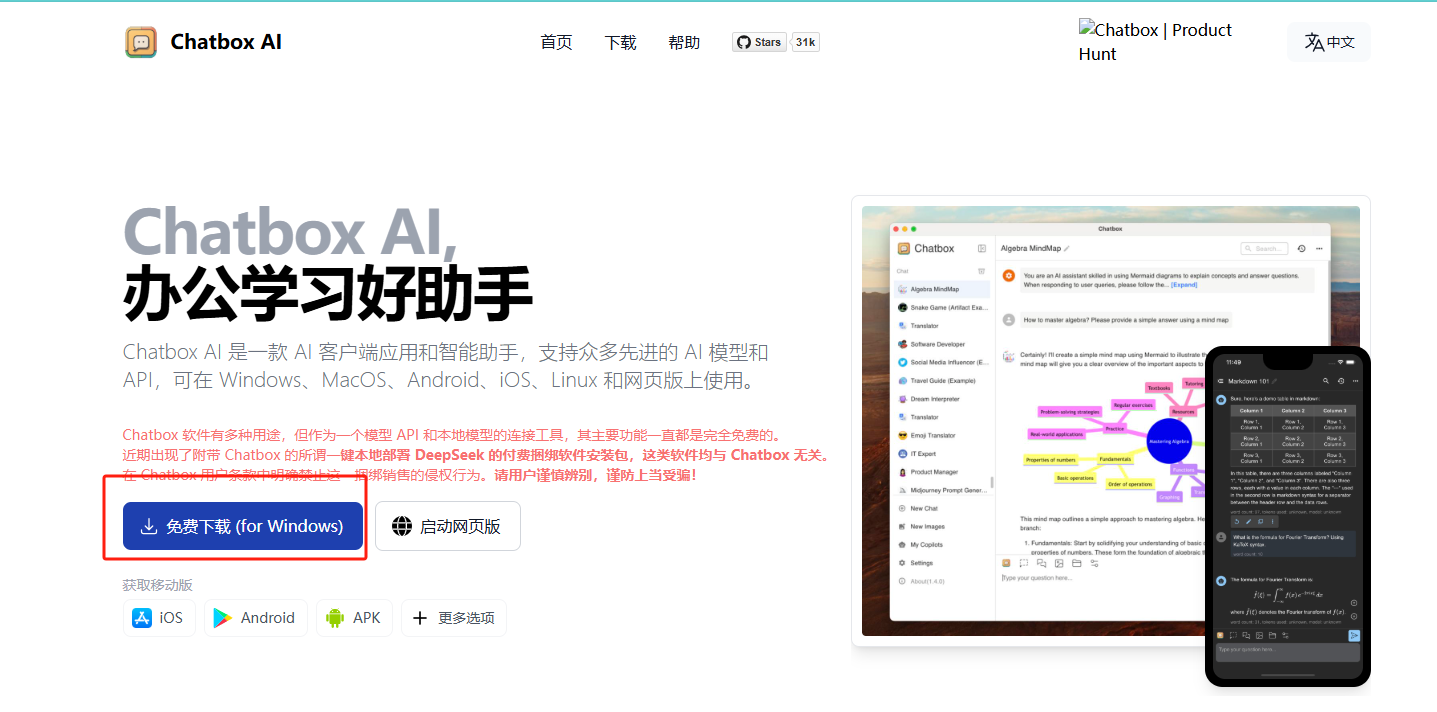Viewport: 1437px width, 712px height.
Task: Expand 更多选项 for more download options
Action: coord(454,618)
